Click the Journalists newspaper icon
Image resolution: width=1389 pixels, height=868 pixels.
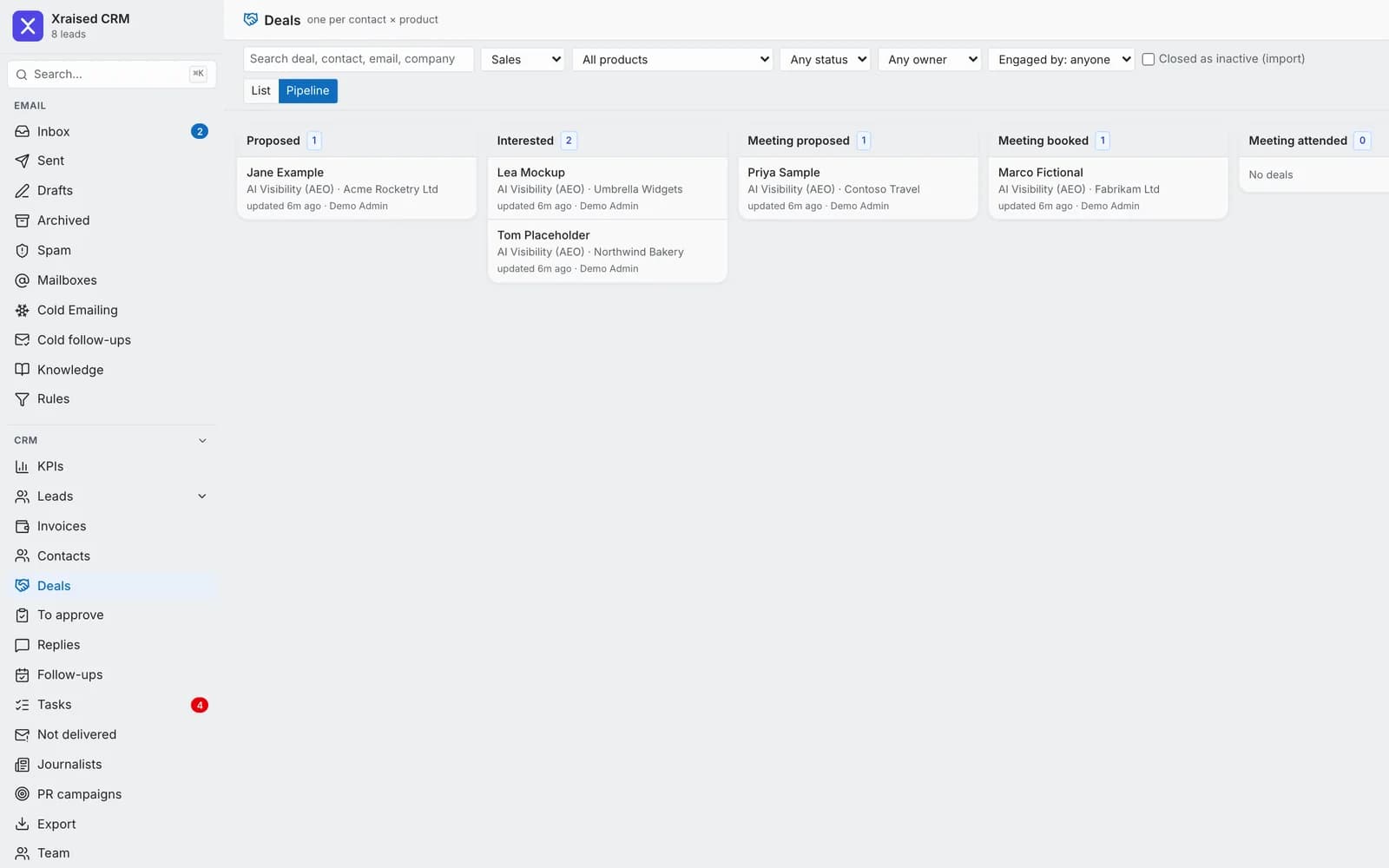(23, 765)
